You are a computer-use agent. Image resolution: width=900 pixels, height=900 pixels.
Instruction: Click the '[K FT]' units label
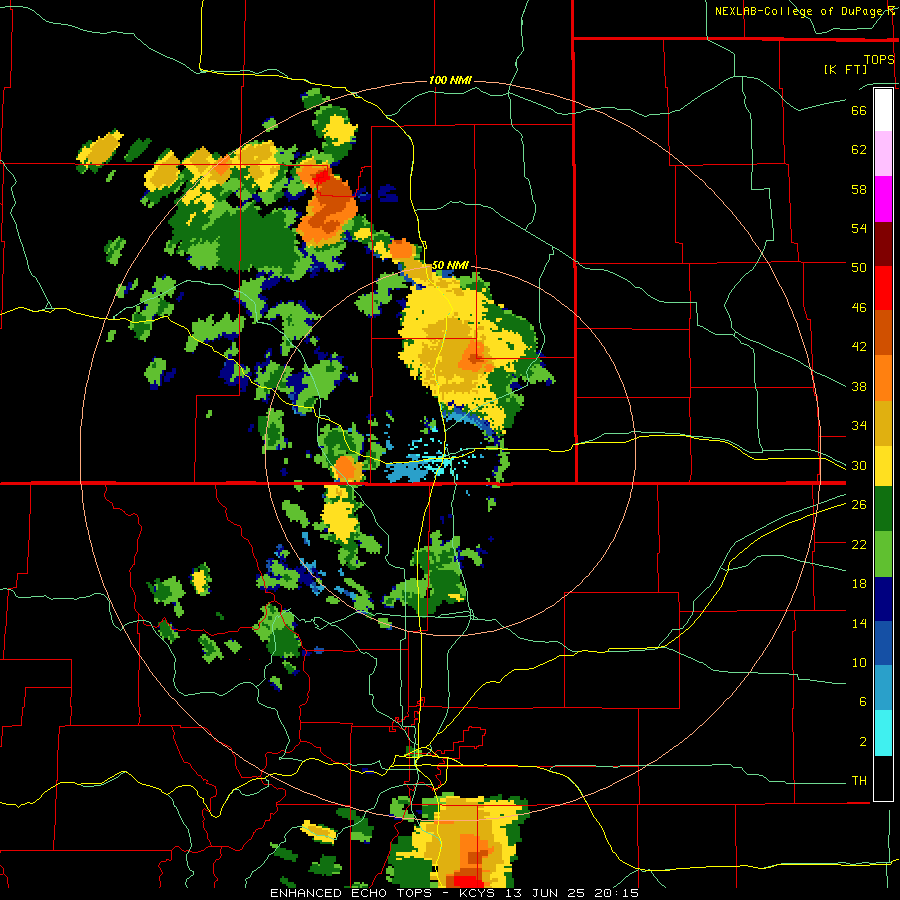[x=845, y=69]
